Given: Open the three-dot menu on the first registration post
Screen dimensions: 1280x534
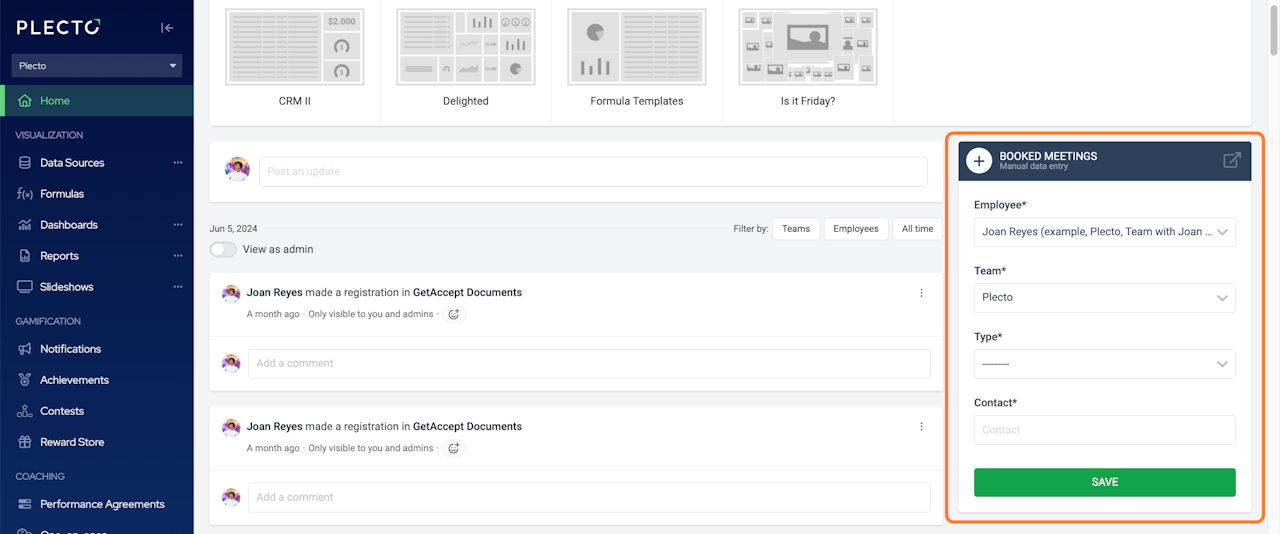Looking at the screenshot, I should point(921,293).
